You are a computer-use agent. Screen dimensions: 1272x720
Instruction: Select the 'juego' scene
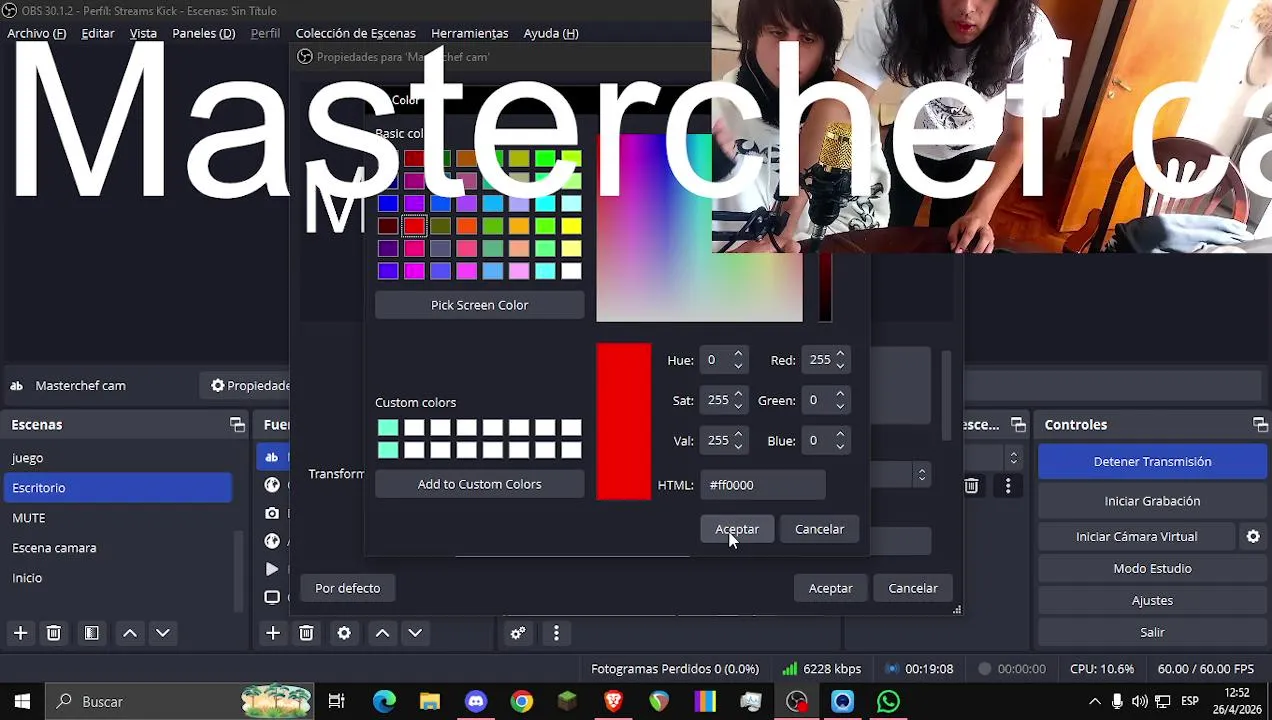27,458
